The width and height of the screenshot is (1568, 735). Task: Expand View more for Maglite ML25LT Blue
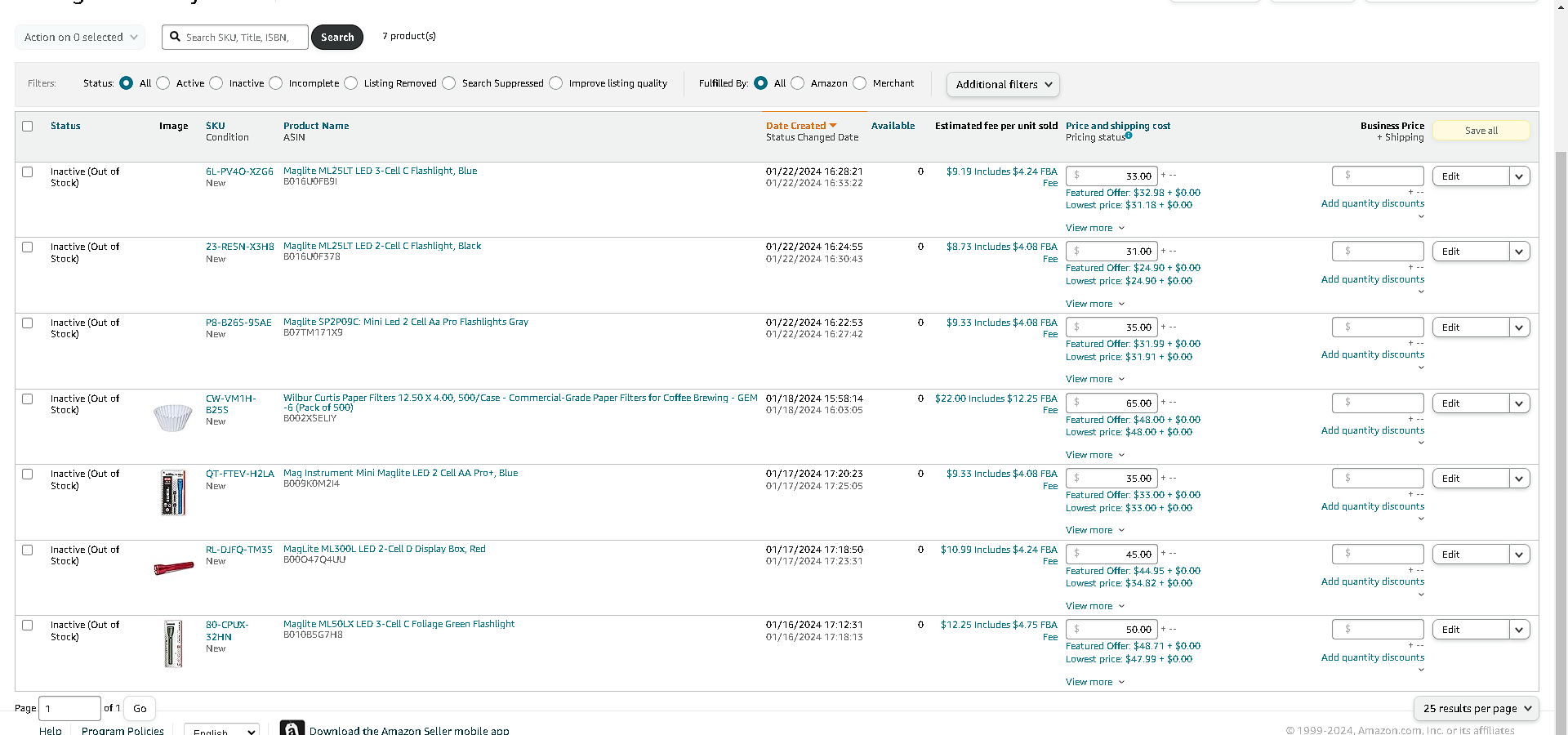pos(1094,228)
